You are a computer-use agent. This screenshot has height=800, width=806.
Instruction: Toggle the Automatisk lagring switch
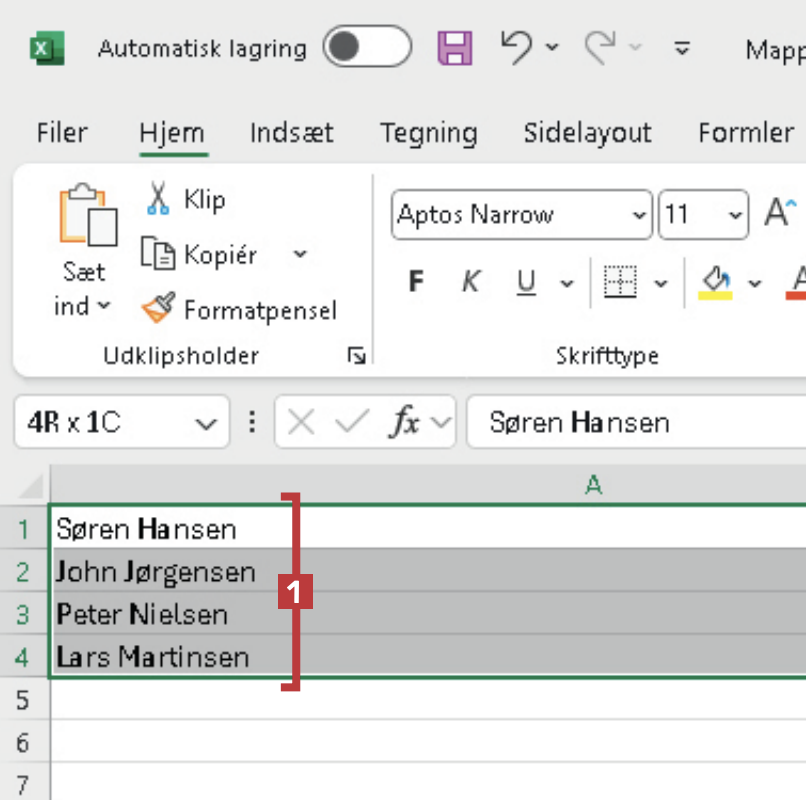366,48
